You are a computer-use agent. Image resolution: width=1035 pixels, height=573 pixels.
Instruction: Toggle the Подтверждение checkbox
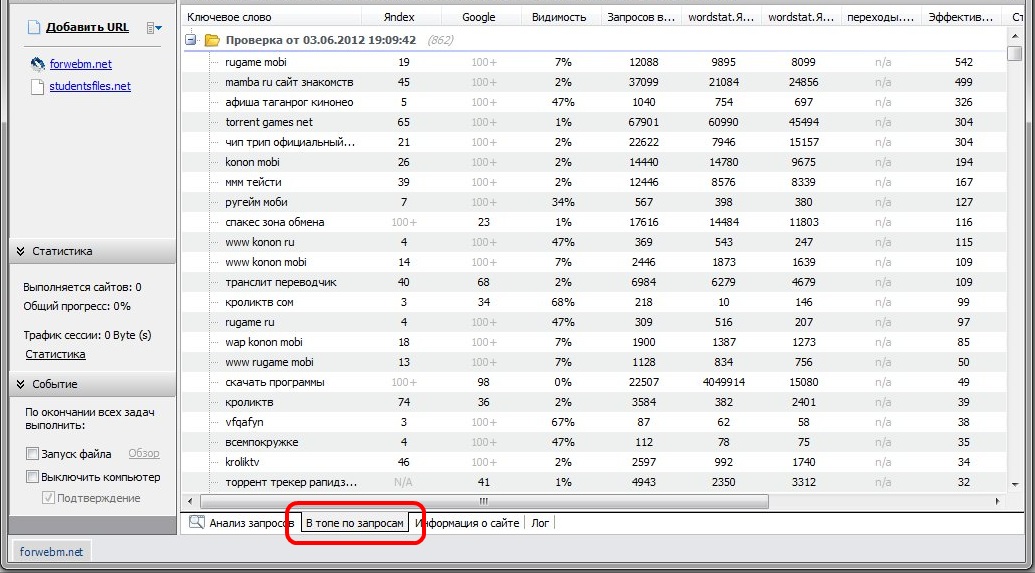(48, 498)
